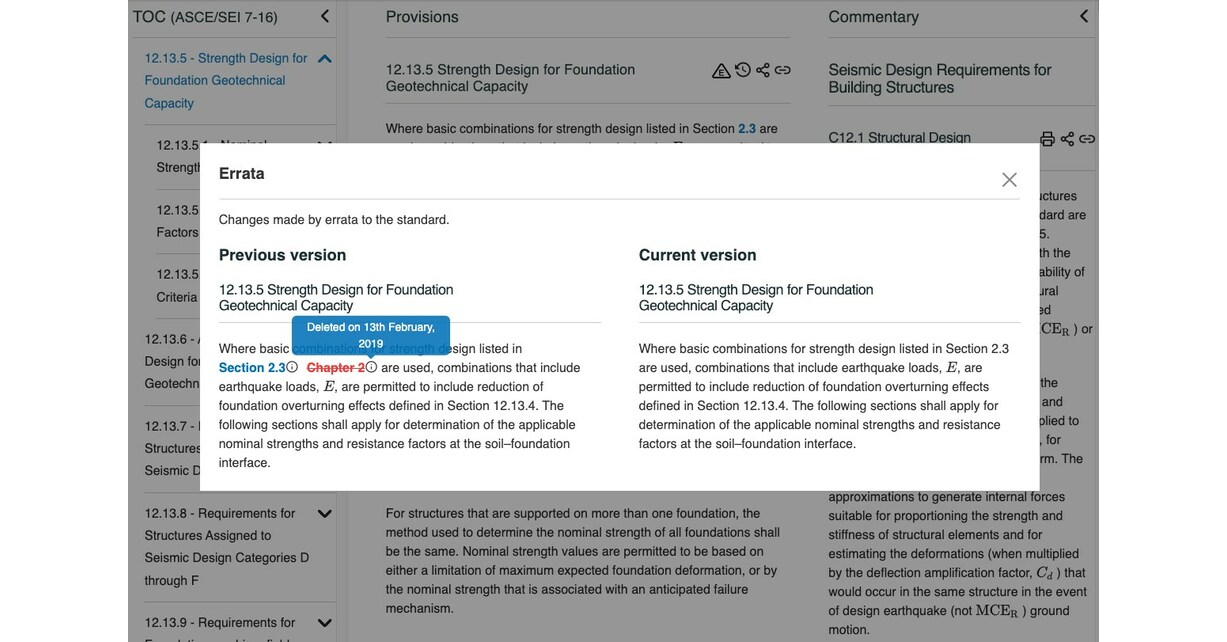Viewport: 1227px width, 642px height.
Task: Copy link icon for C12.1 commentary
Action: 1087,138
